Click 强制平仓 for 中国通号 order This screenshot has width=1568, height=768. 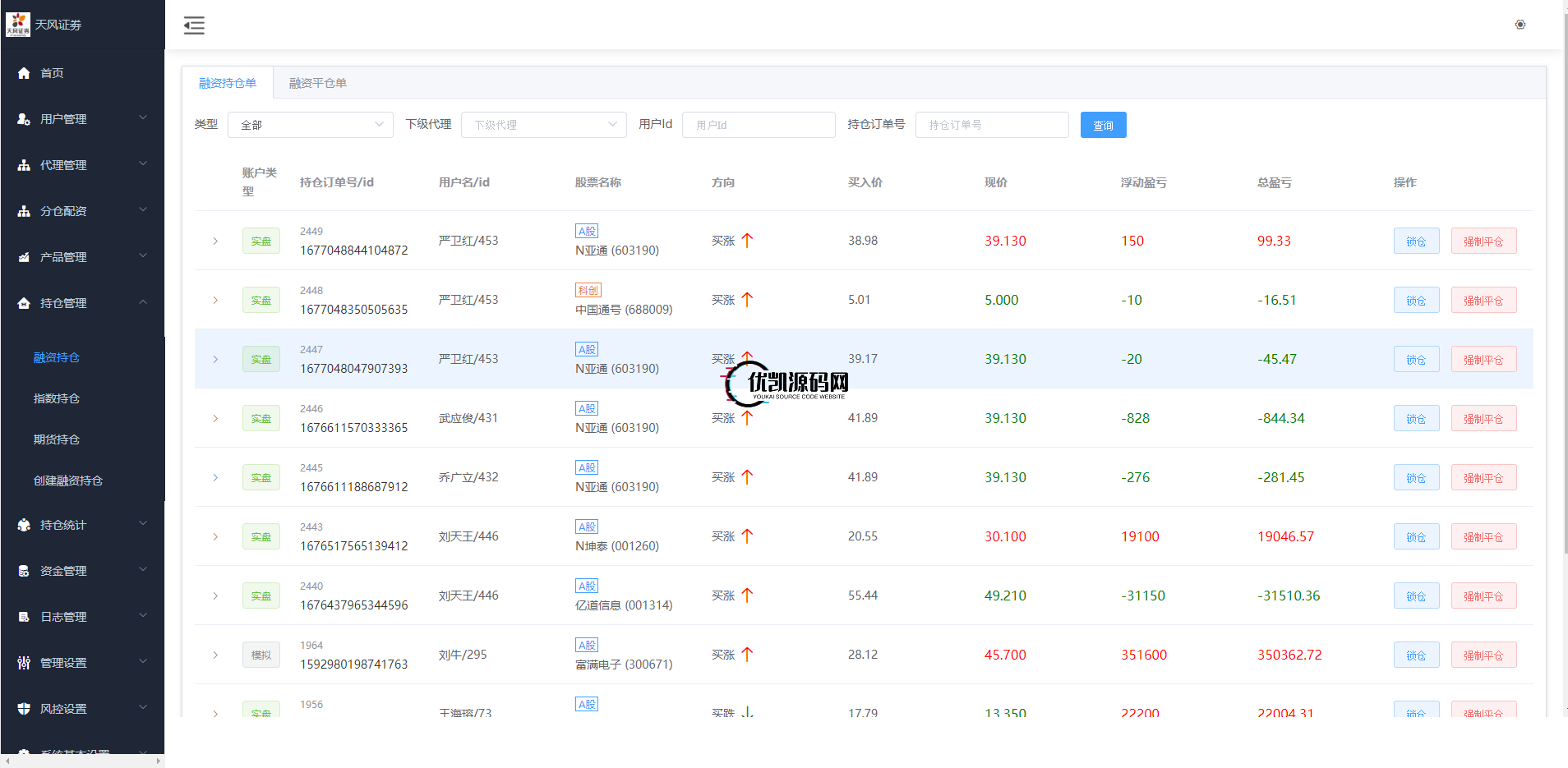[x=1483, y=301]
